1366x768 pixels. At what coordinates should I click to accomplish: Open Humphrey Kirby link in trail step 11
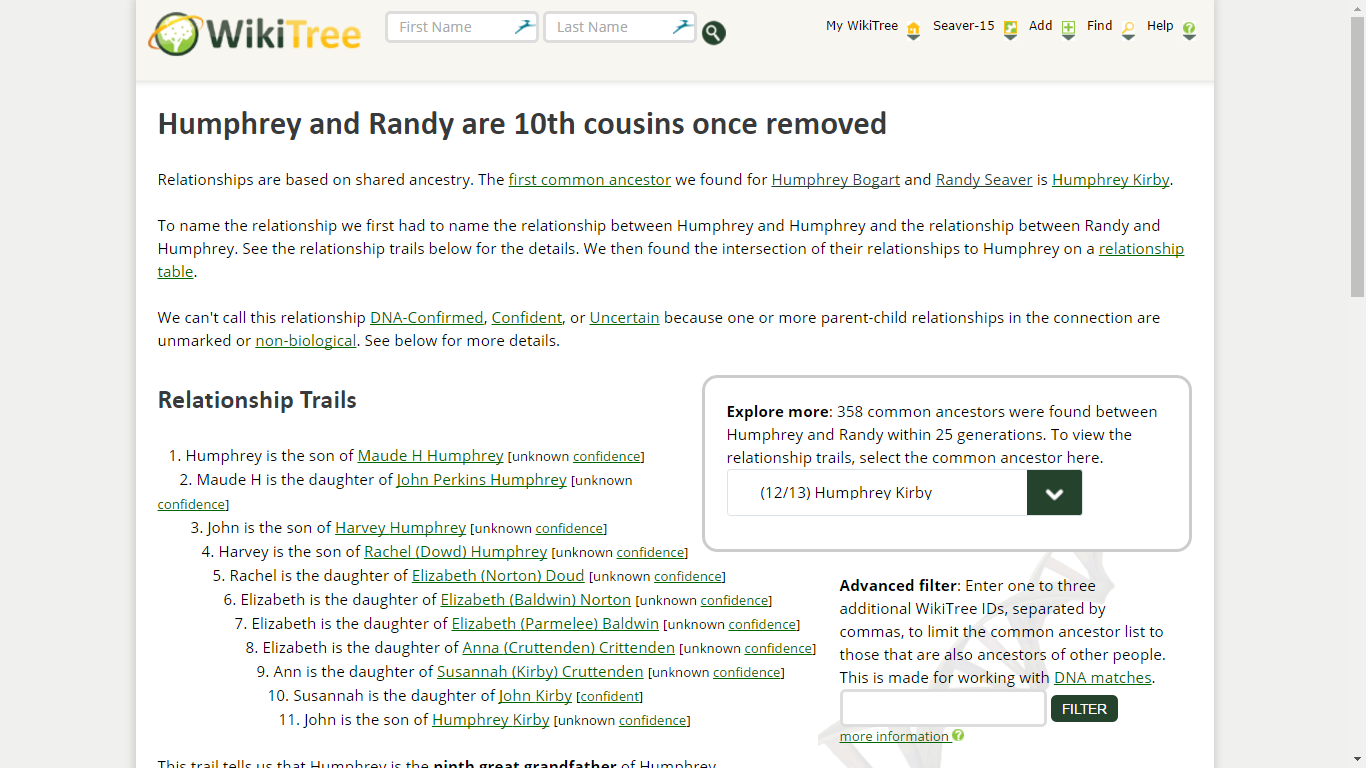tap(491, 720)
